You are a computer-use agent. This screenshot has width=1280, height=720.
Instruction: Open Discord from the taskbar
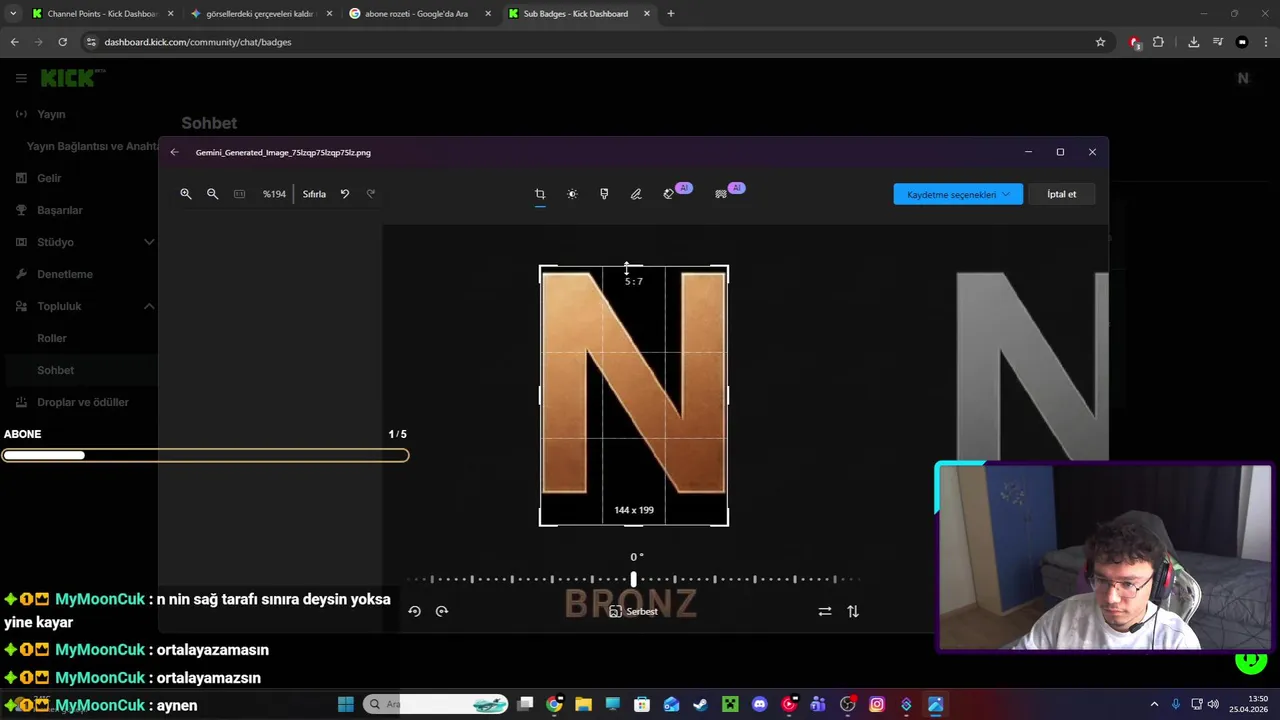click(759, 705)
